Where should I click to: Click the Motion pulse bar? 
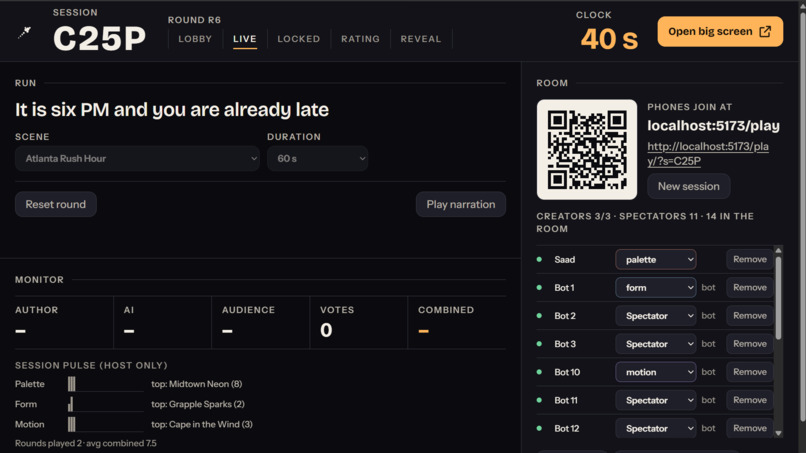(105, 424)
